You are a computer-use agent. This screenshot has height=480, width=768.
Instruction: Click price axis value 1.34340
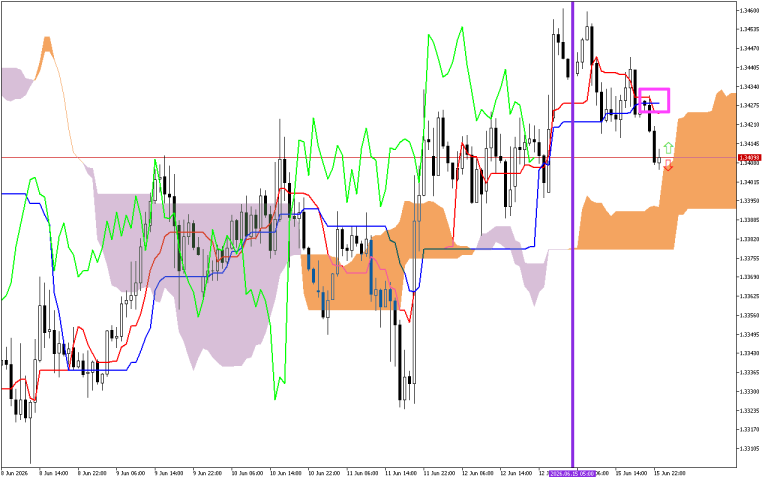pos(750,87)
